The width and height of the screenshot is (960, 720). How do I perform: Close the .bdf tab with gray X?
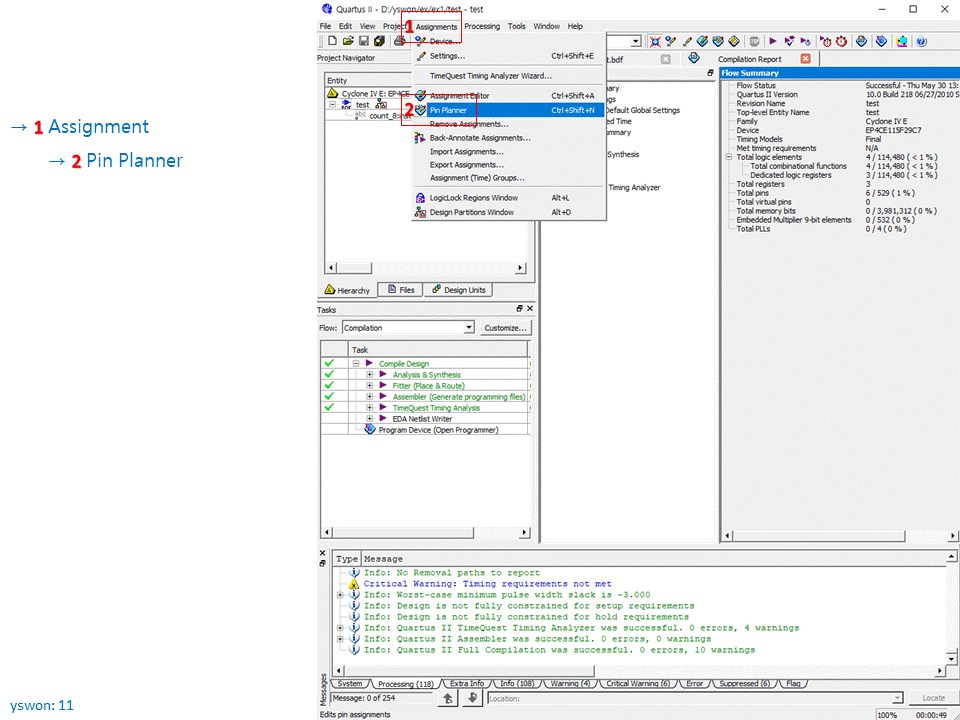(x=666, y=59)
